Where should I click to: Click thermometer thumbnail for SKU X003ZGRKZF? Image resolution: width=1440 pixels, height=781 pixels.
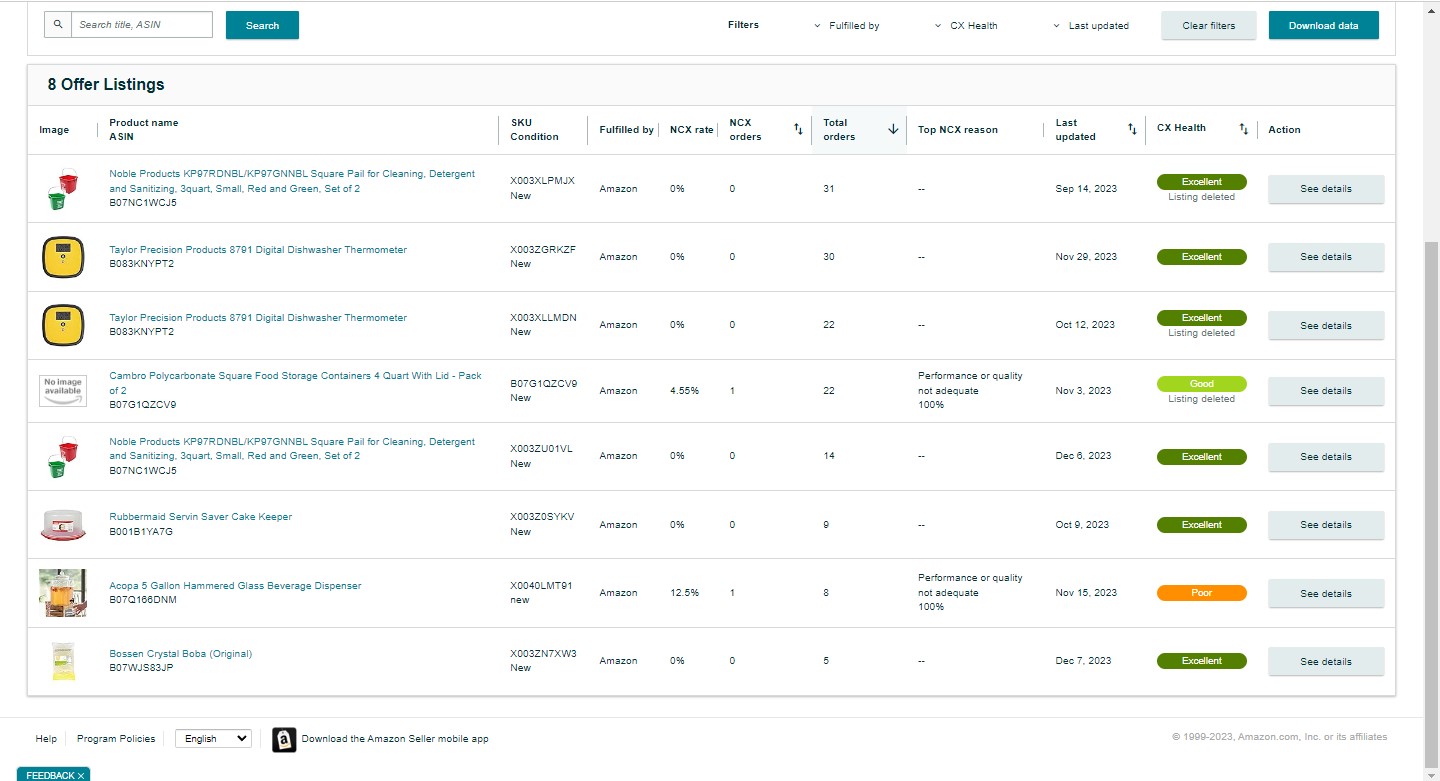point(63,257)
